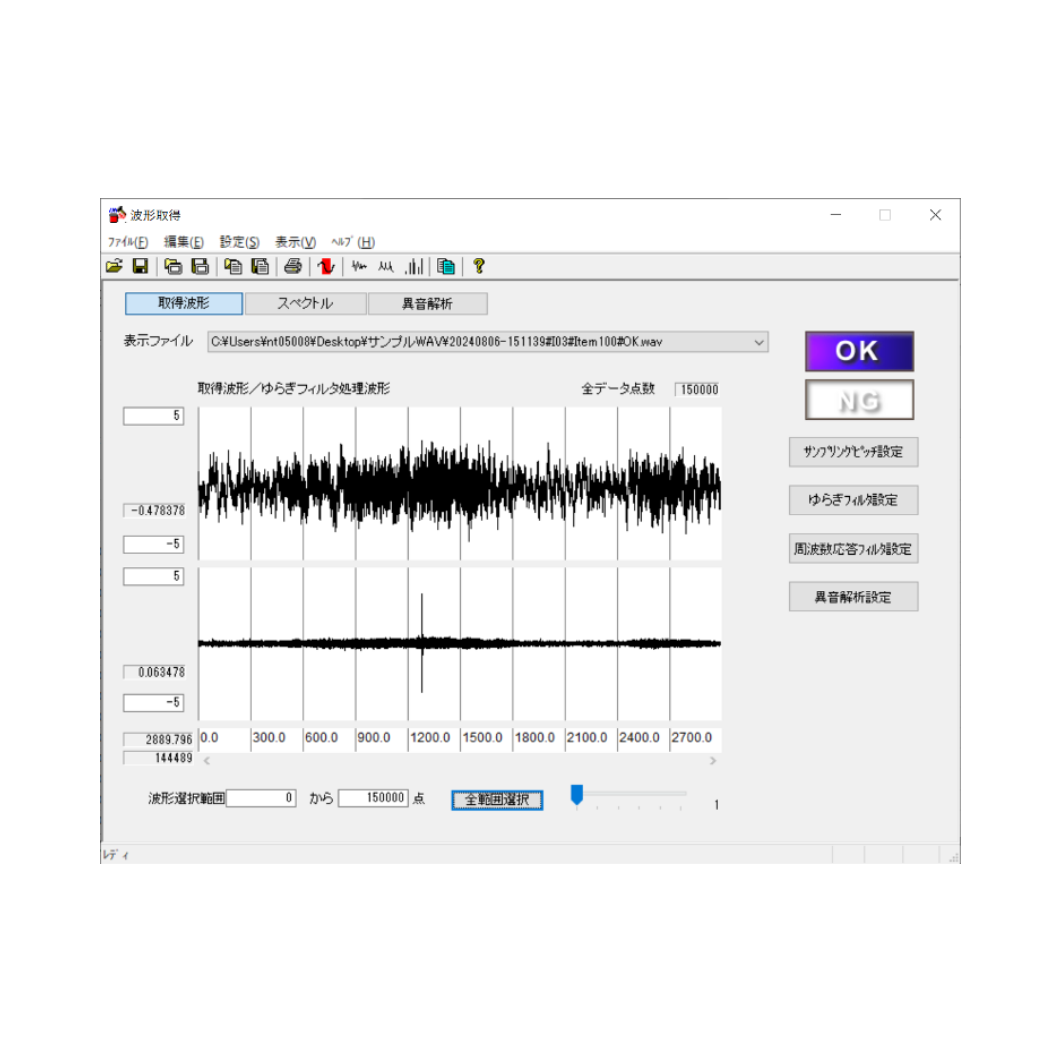The image size is (1060, 1060).
Task: Click the spectrum peaks toolbar icon
Action: (x=386, y=266)
